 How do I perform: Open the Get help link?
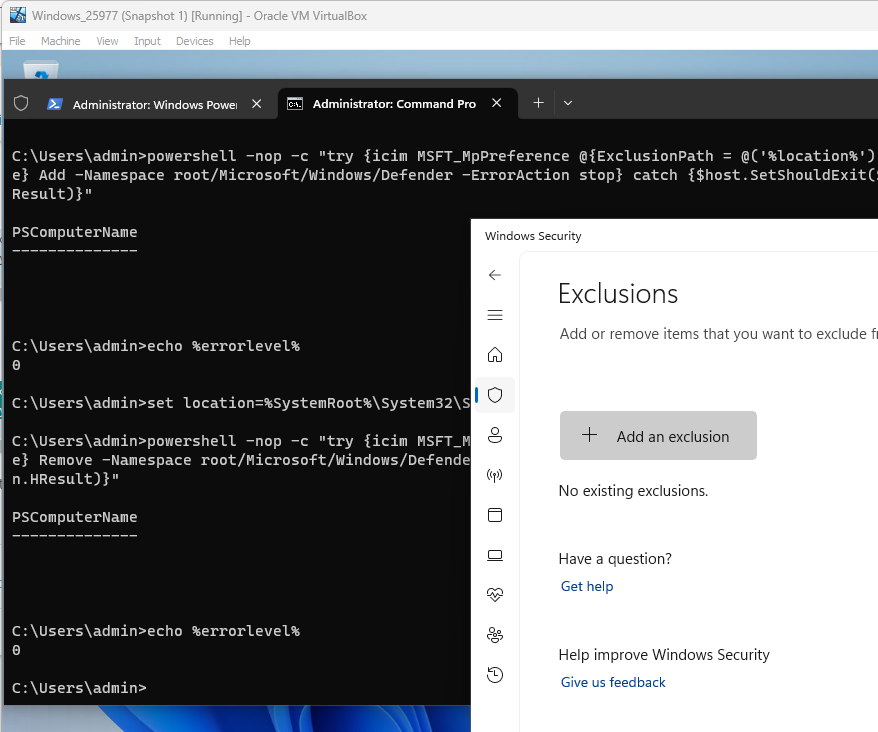[587, 586]
